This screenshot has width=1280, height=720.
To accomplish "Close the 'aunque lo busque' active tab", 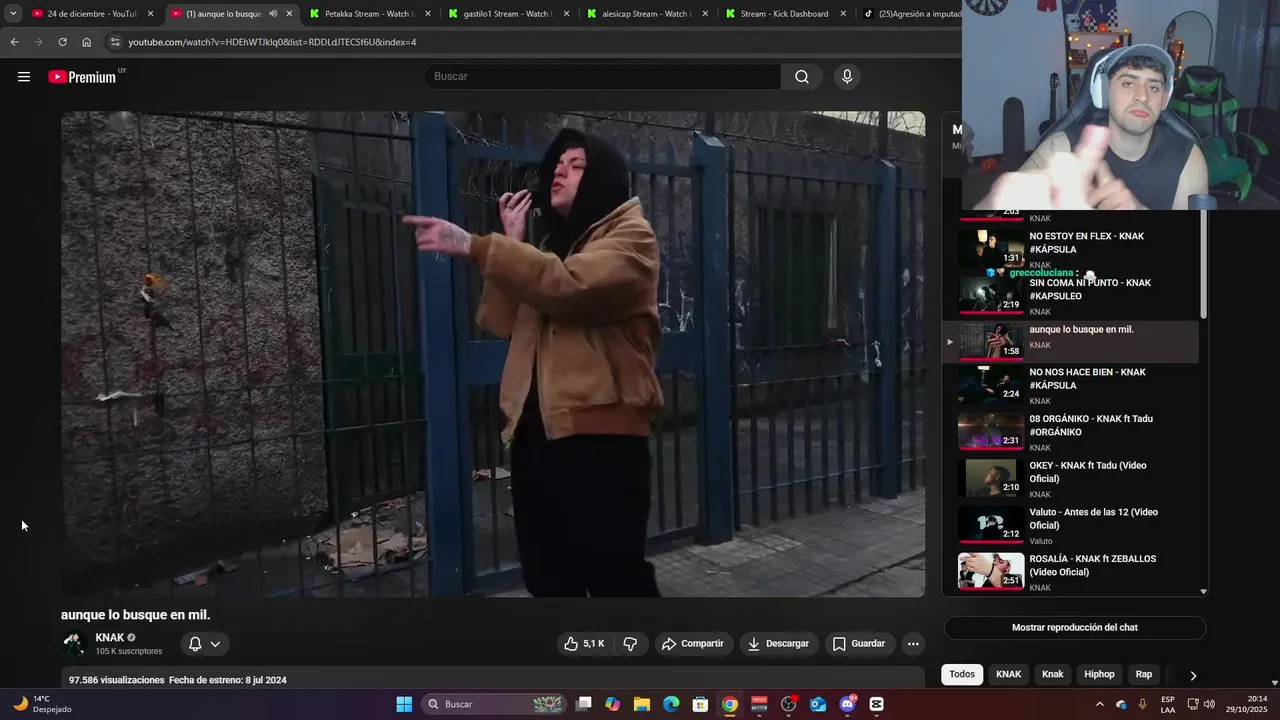I will [x=289, y=14].
